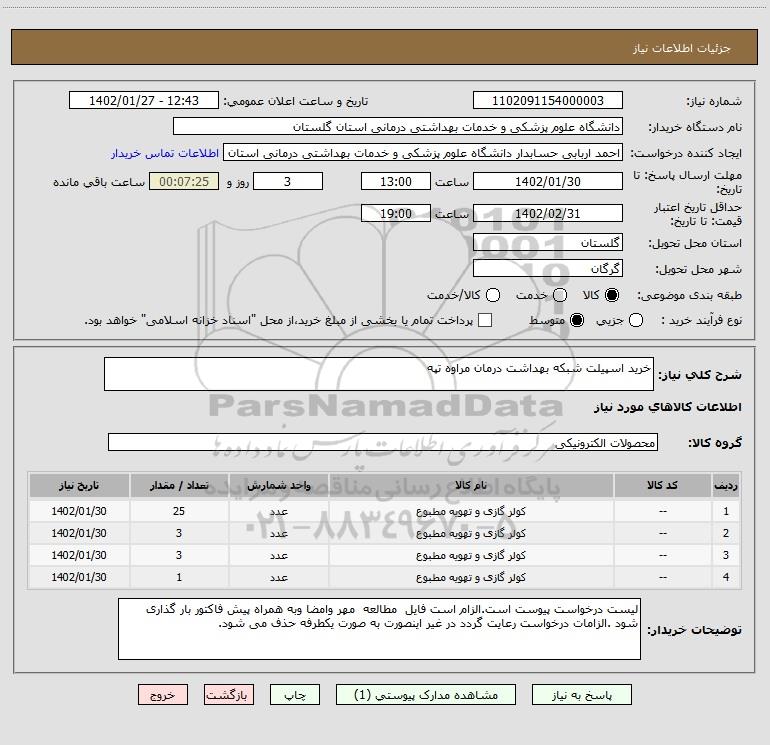Open مشاهده مدارک پیوستی (1) button
Image resolution: width=770 pixels, height=745 pixels.
click(426, 695)
